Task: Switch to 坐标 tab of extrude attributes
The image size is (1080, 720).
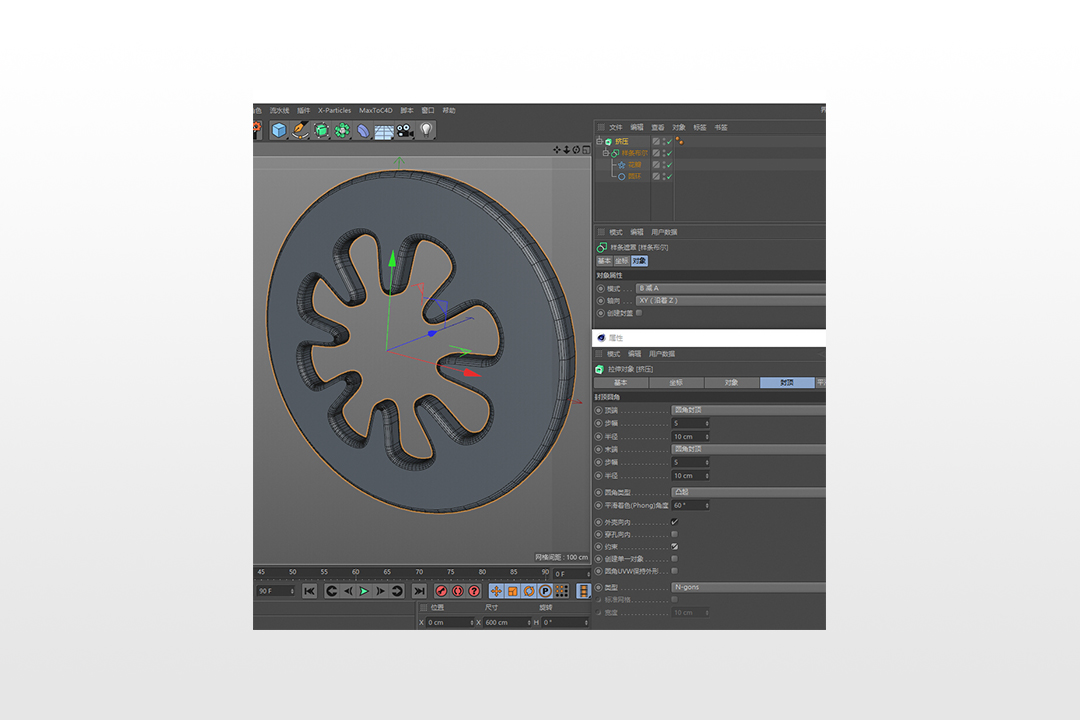Action: coord(676,382)
